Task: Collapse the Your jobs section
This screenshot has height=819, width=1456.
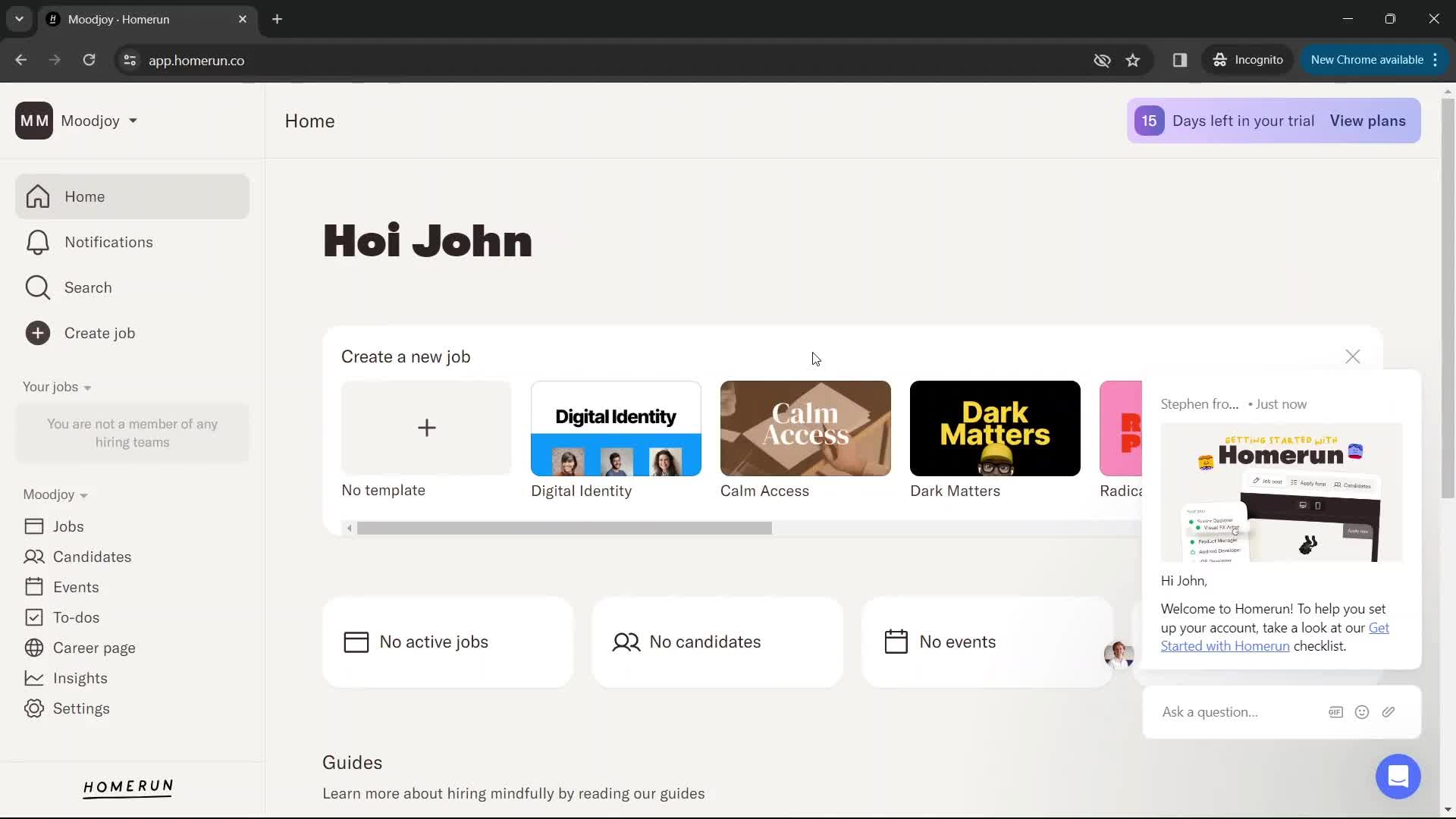Action: coord(57,387)
